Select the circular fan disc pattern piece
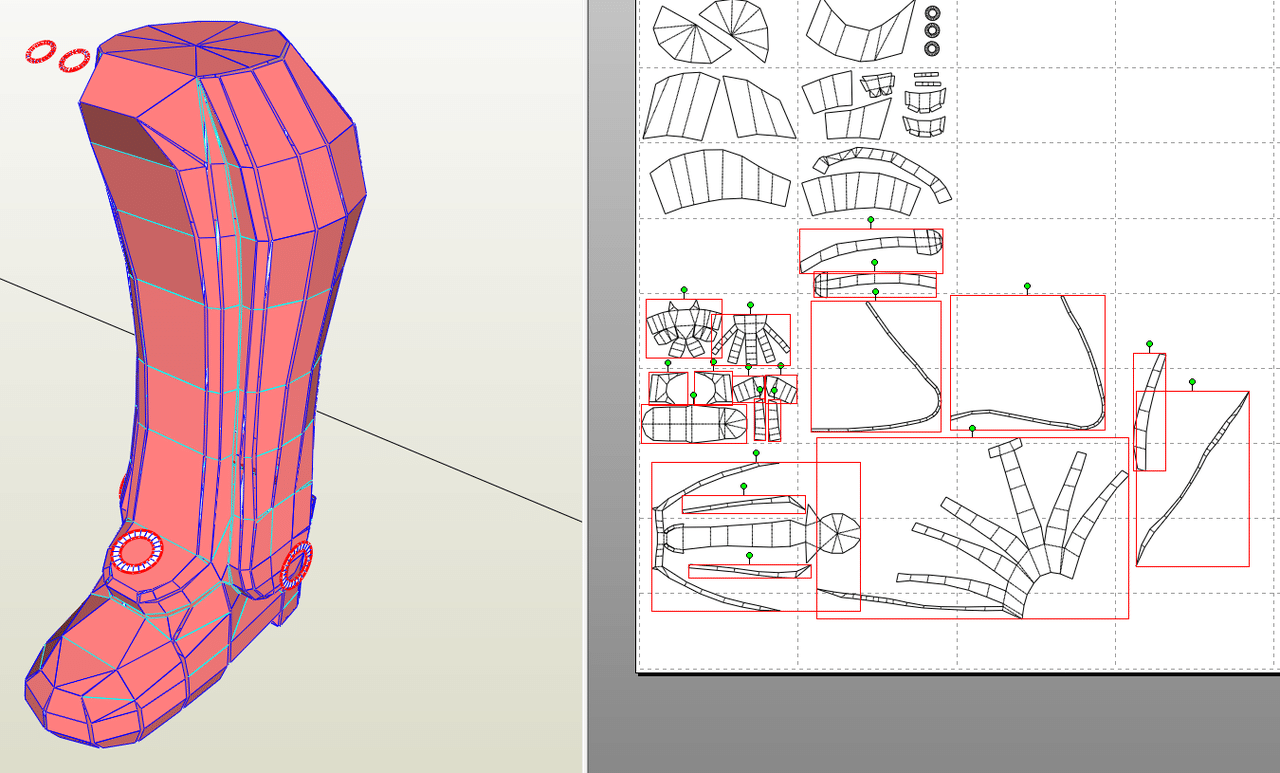The width and height of the screenshot is (1280, 773). point(839,533)
